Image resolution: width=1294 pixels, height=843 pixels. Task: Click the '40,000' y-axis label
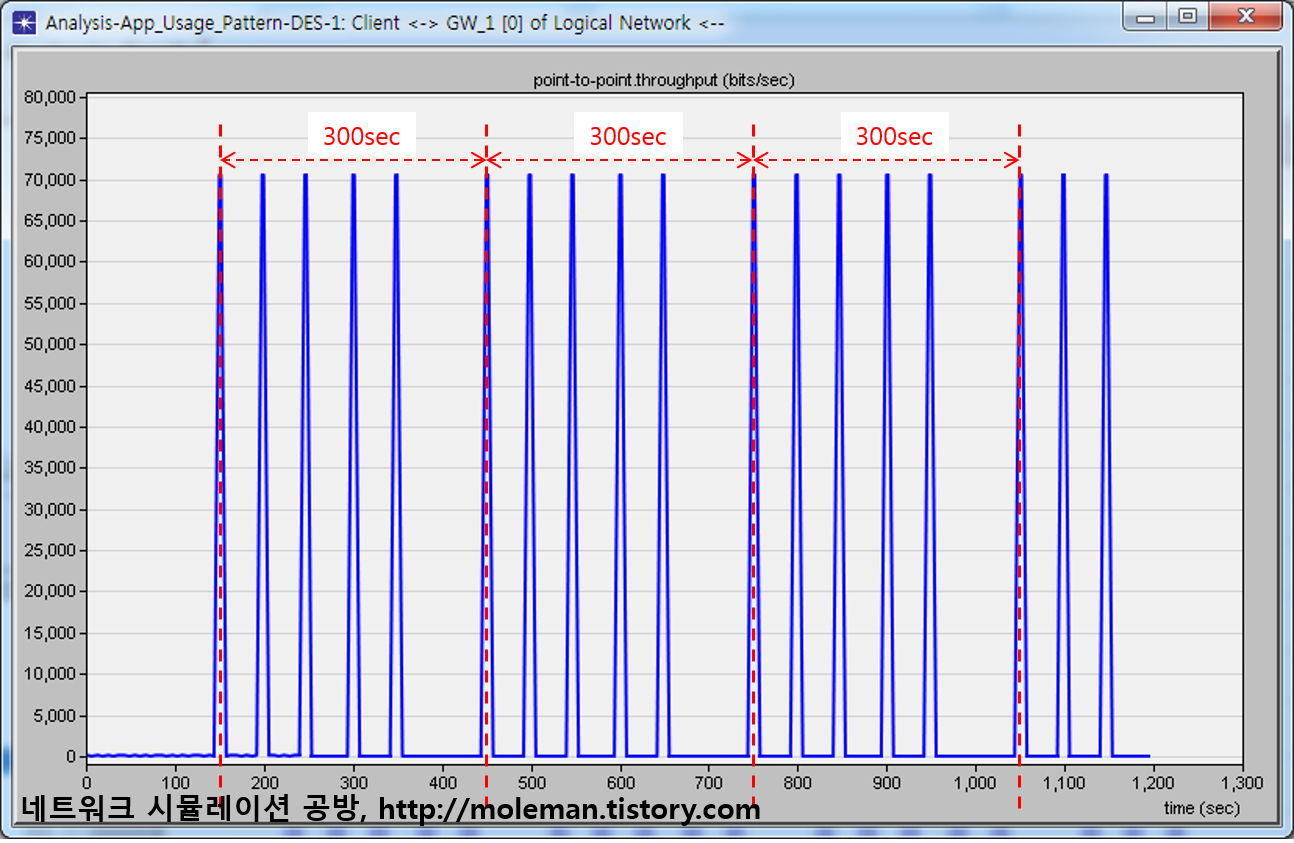click(x=50, y=427)
